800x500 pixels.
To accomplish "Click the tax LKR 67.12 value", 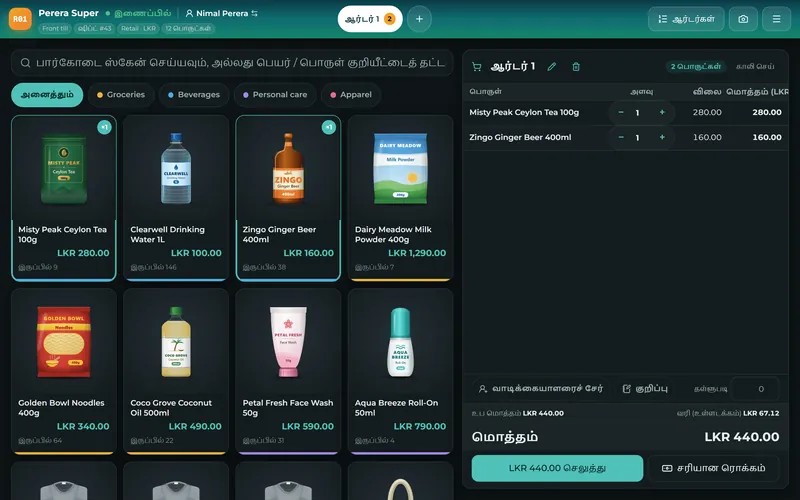I will (x=761, y=413).
